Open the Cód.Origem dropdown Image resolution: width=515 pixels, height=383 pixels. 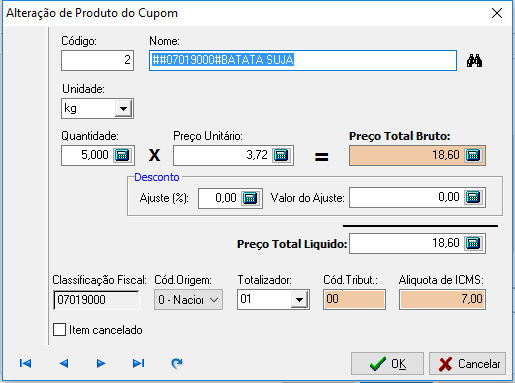coord(188,300)
